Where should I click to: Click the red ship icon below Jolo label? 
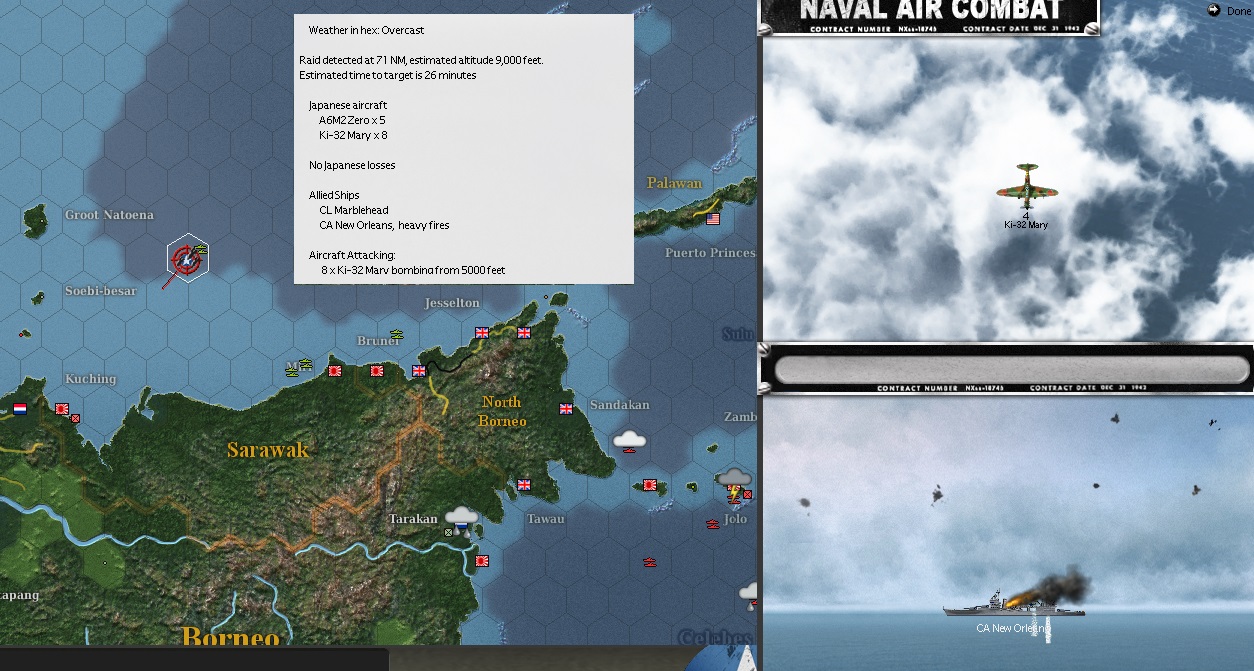point(712,524)
